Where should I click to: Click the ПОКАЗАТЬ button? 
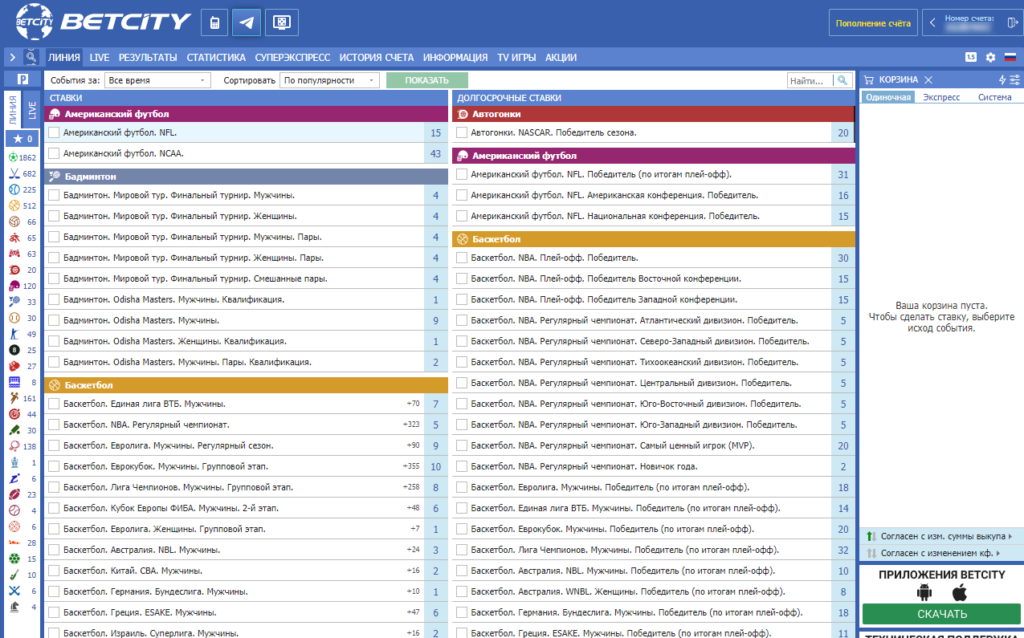point(427,80)
